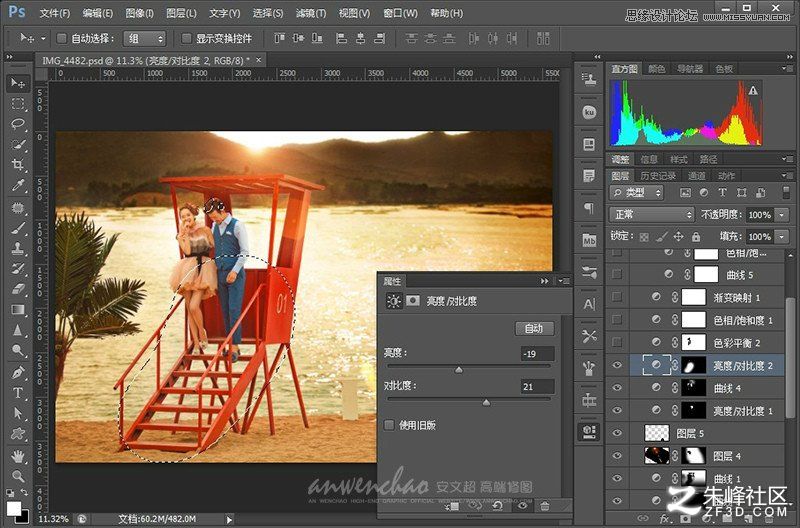
Task: Select the Move tool in toolbox
Action: pos(18,83)
